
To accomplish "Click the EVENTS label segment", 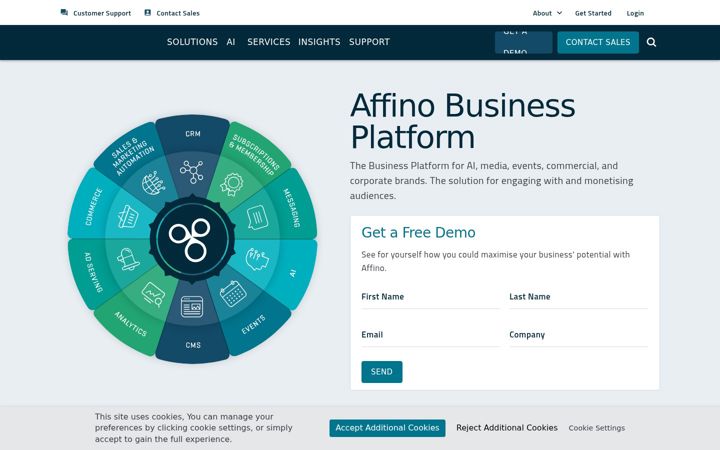I will [253, 325].
